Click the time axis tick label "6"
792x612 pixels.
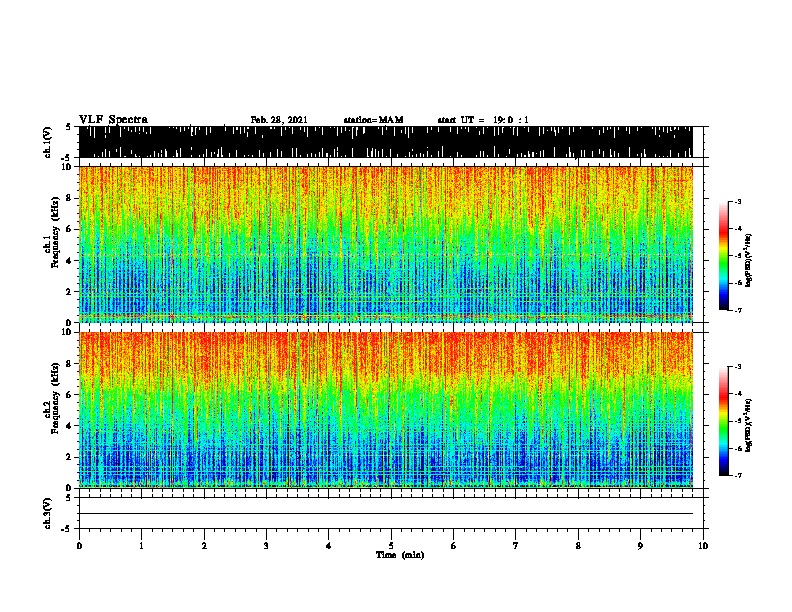tap(454, 546)
